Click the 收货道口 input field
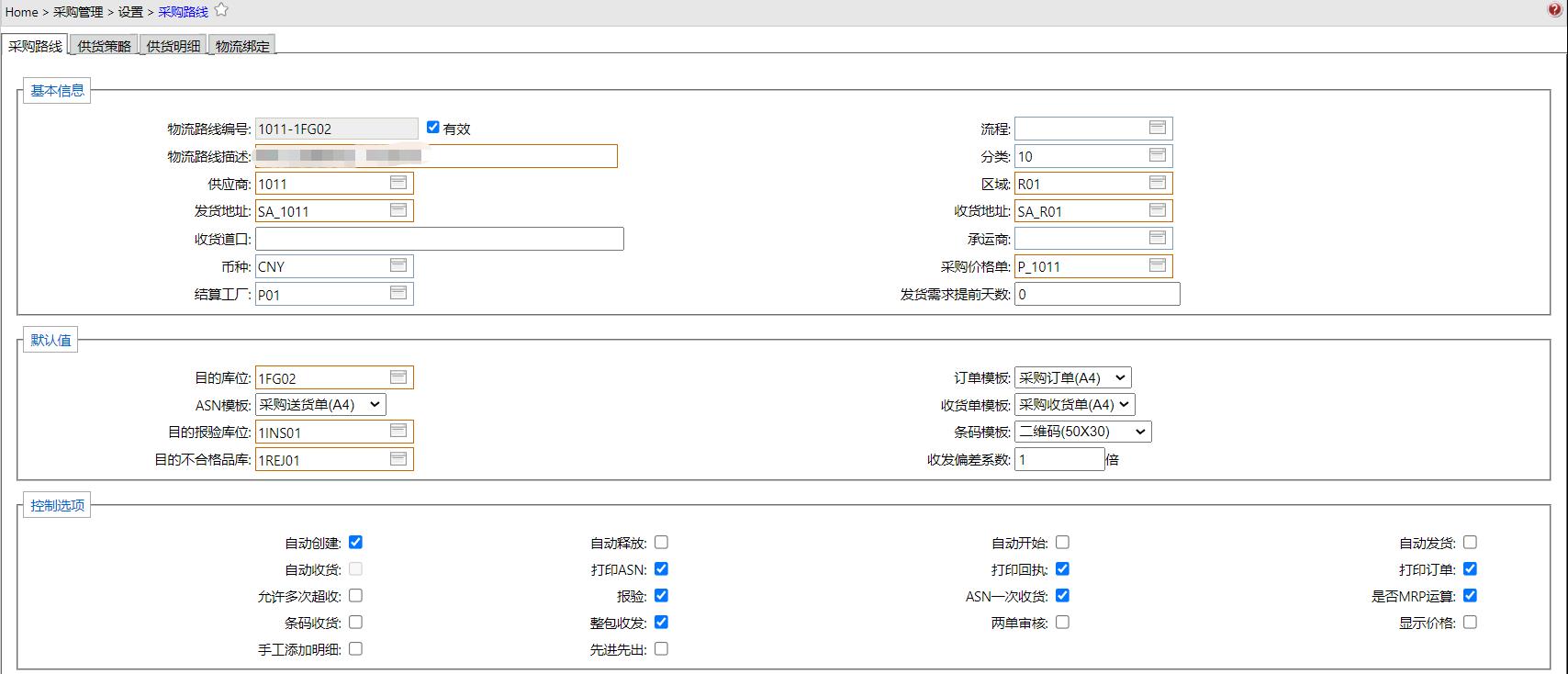 click(x=440, y=239)
